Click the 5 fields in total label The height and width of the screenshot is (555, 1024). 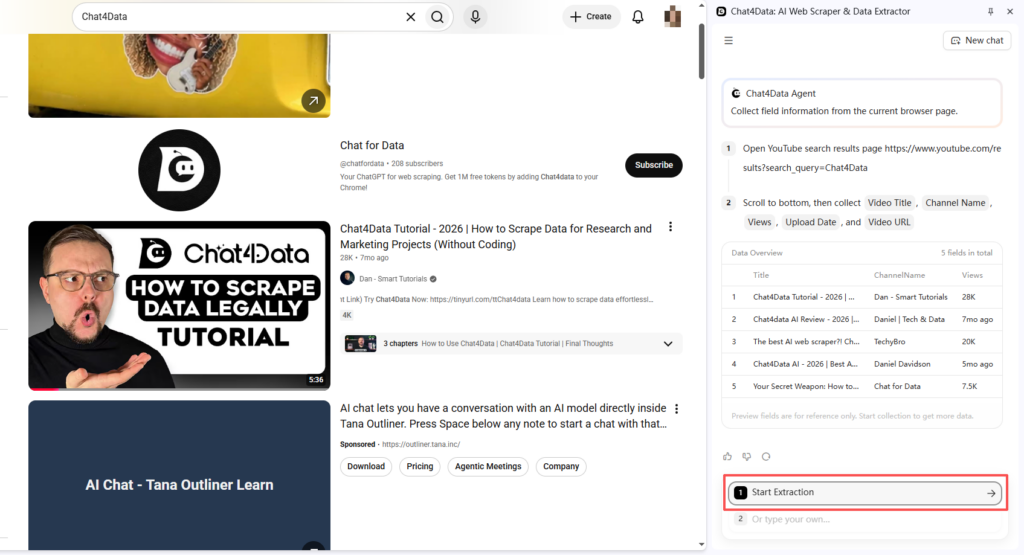pyautogui.click(x=967, y=253)
